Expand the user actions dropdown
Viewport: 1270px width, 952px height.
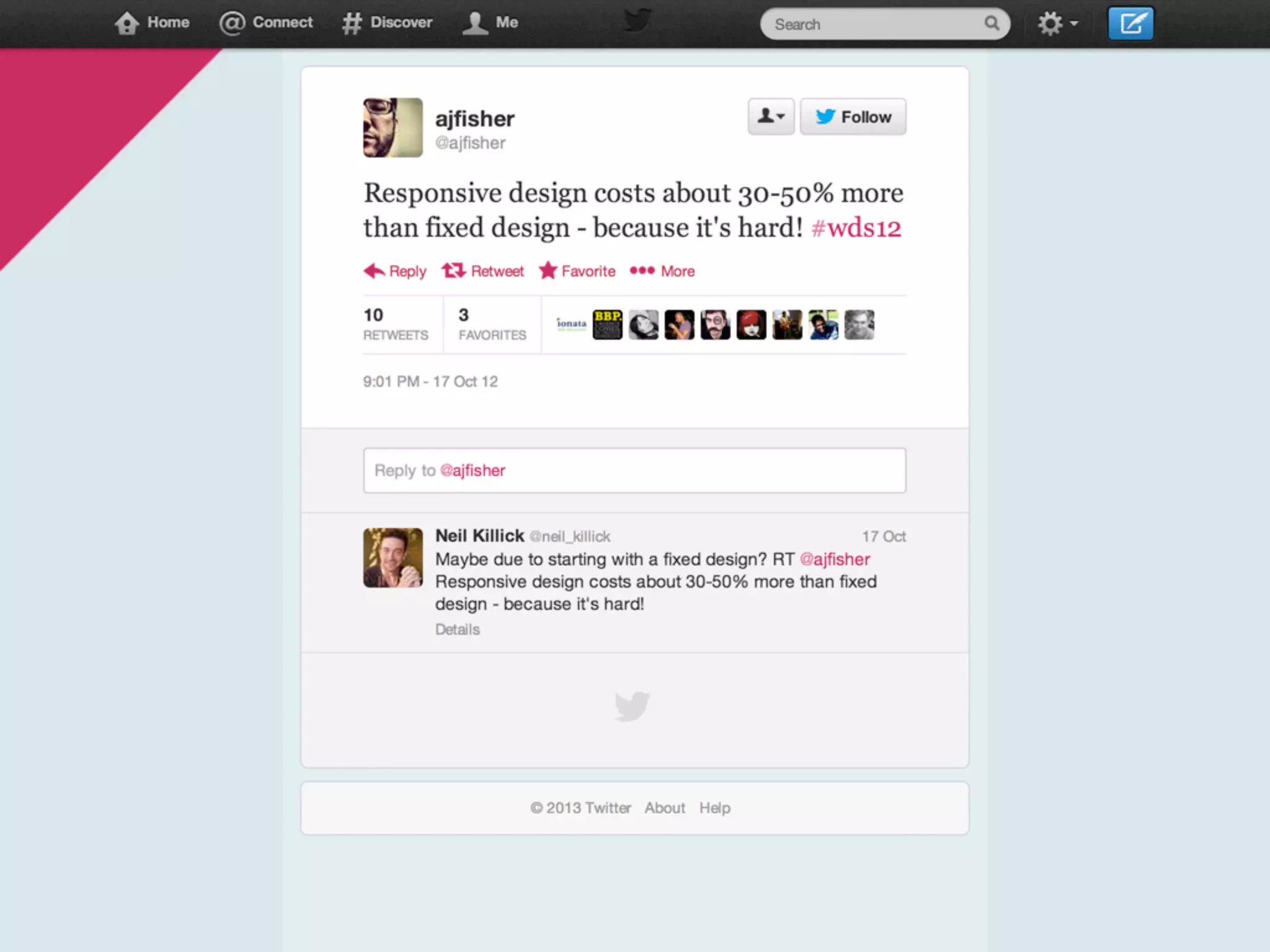point(771,117)
